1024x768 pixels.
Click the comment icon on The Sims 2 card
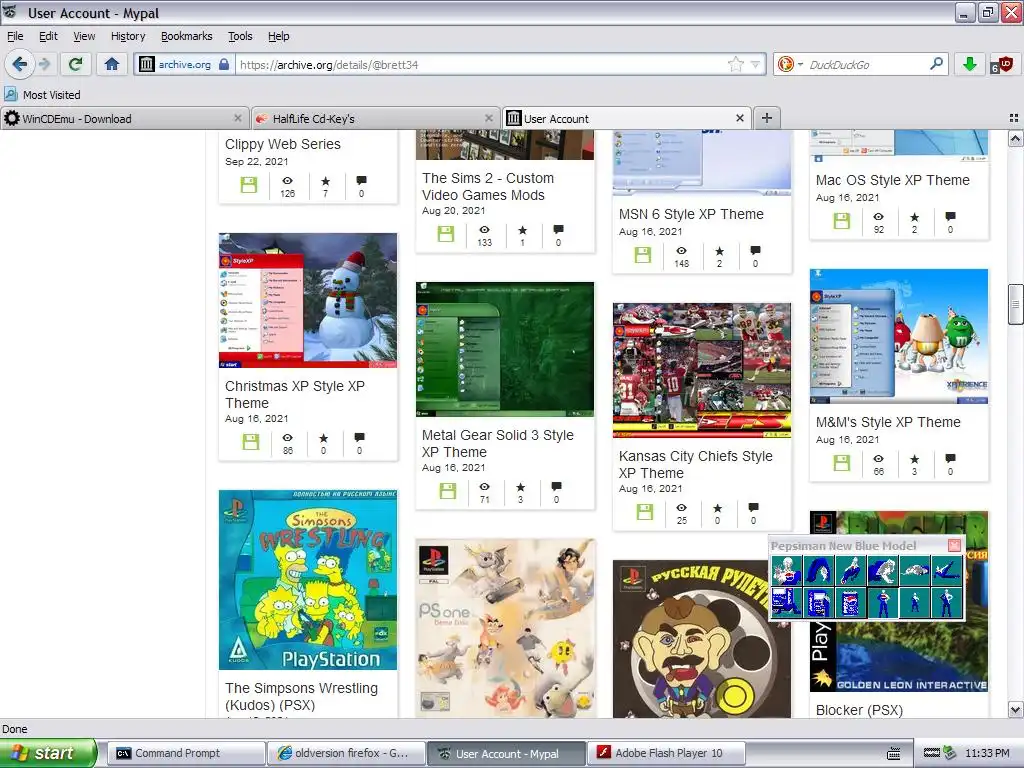click(x=558, y=230)
